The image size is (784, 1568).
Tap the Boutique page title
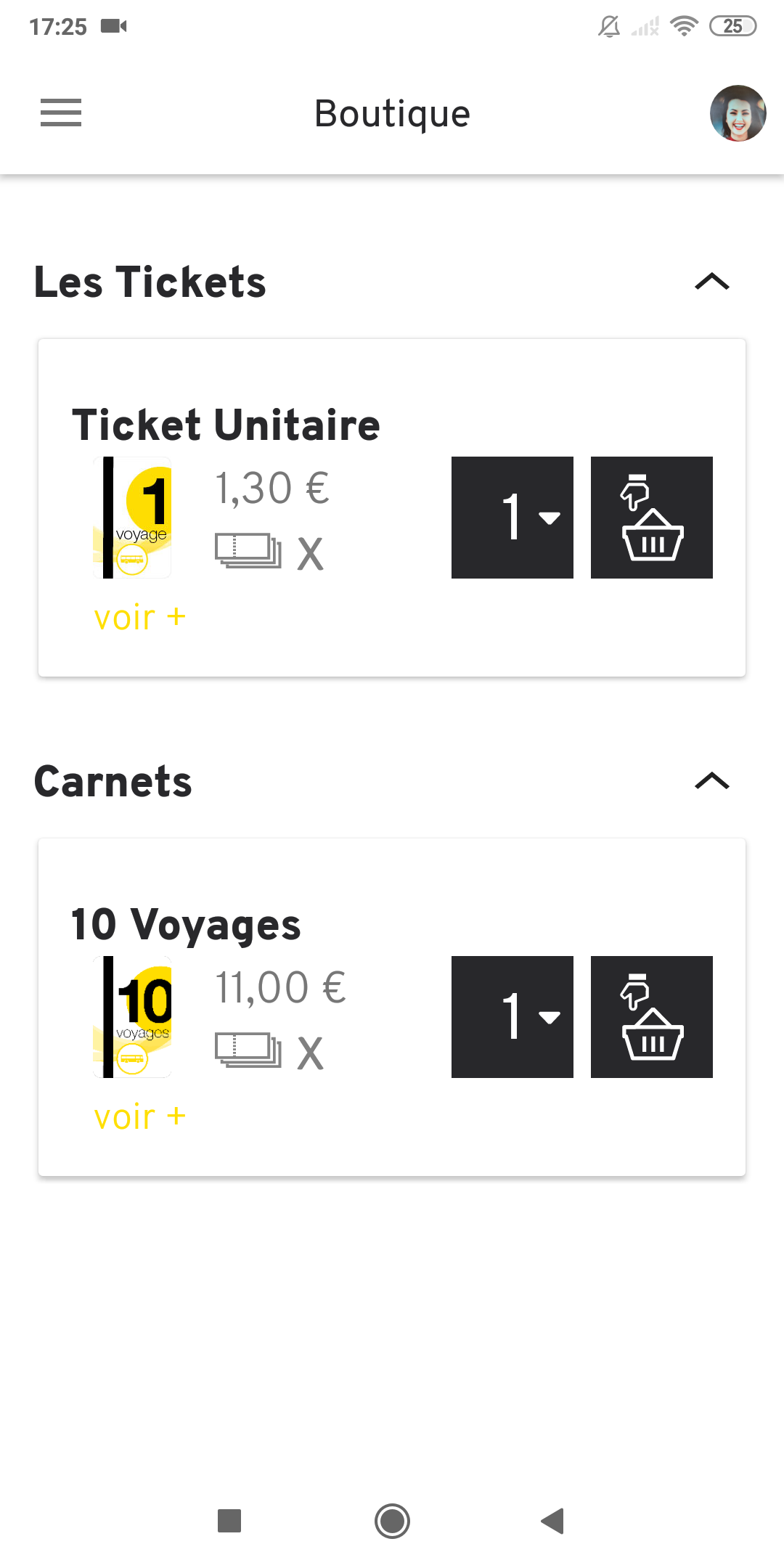pos(392,114)
